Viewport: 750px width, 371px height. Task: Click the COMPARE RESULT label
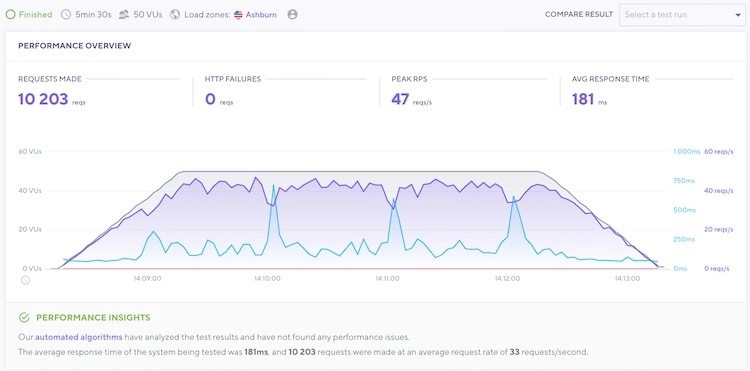coord(579,14)
